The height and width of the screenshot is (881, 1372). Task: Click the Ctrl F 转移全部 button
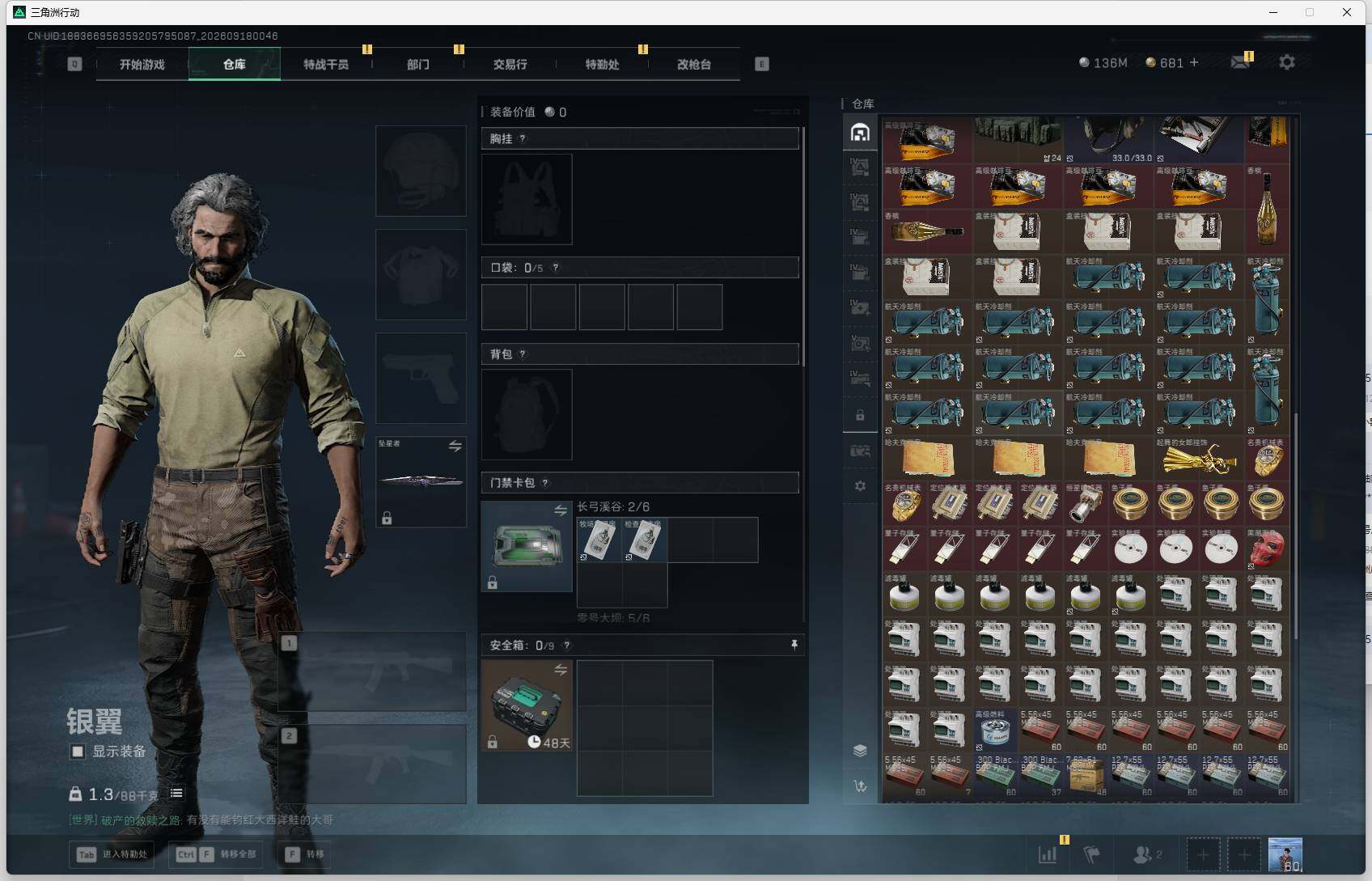(216, 854)
